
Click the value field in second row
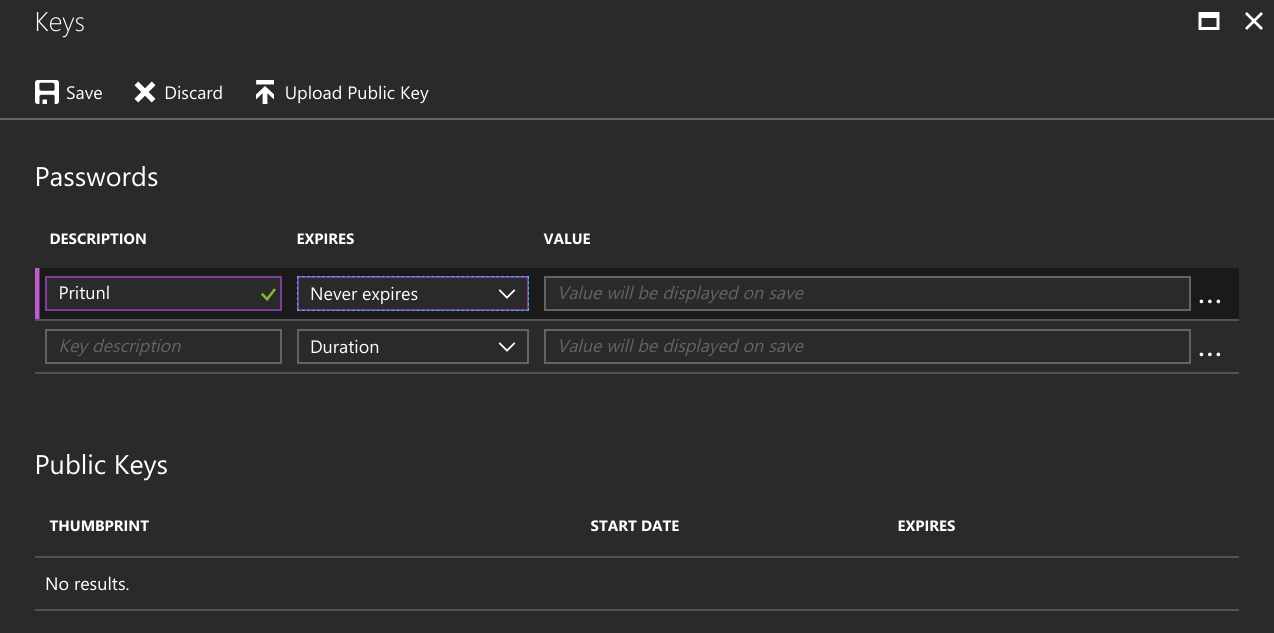click(x=866, y=347)
